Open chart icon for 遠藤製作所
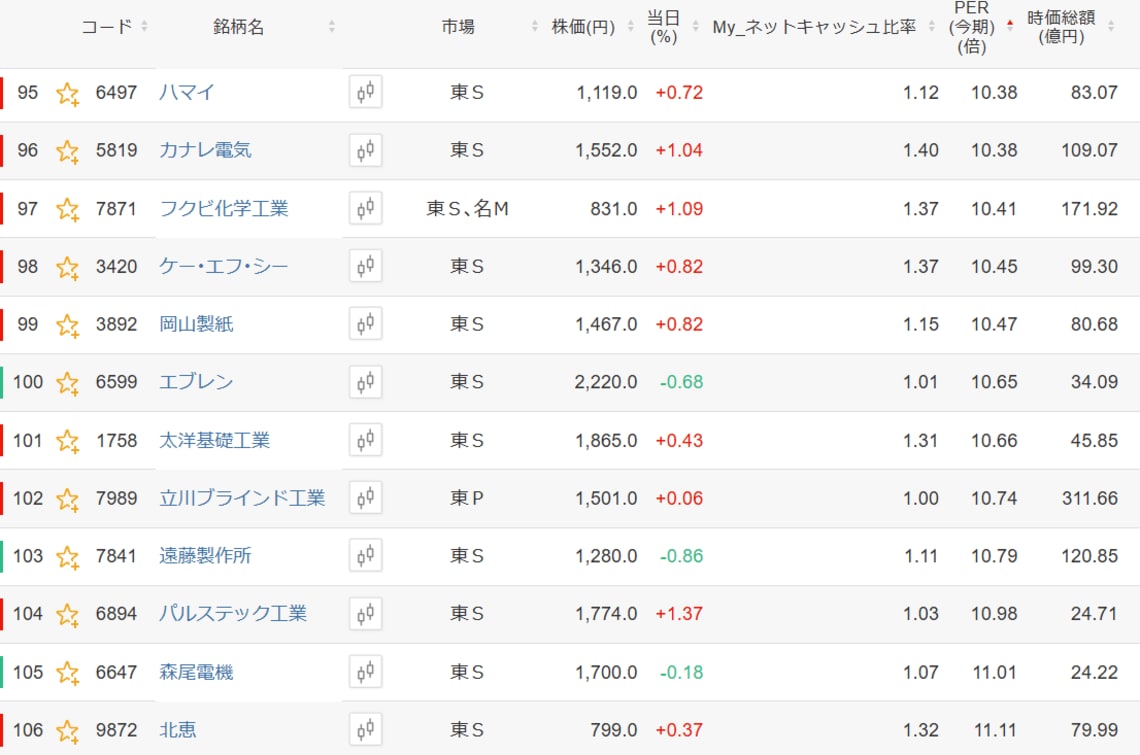This screenshot has width=1140, height=755. [366, 556]
